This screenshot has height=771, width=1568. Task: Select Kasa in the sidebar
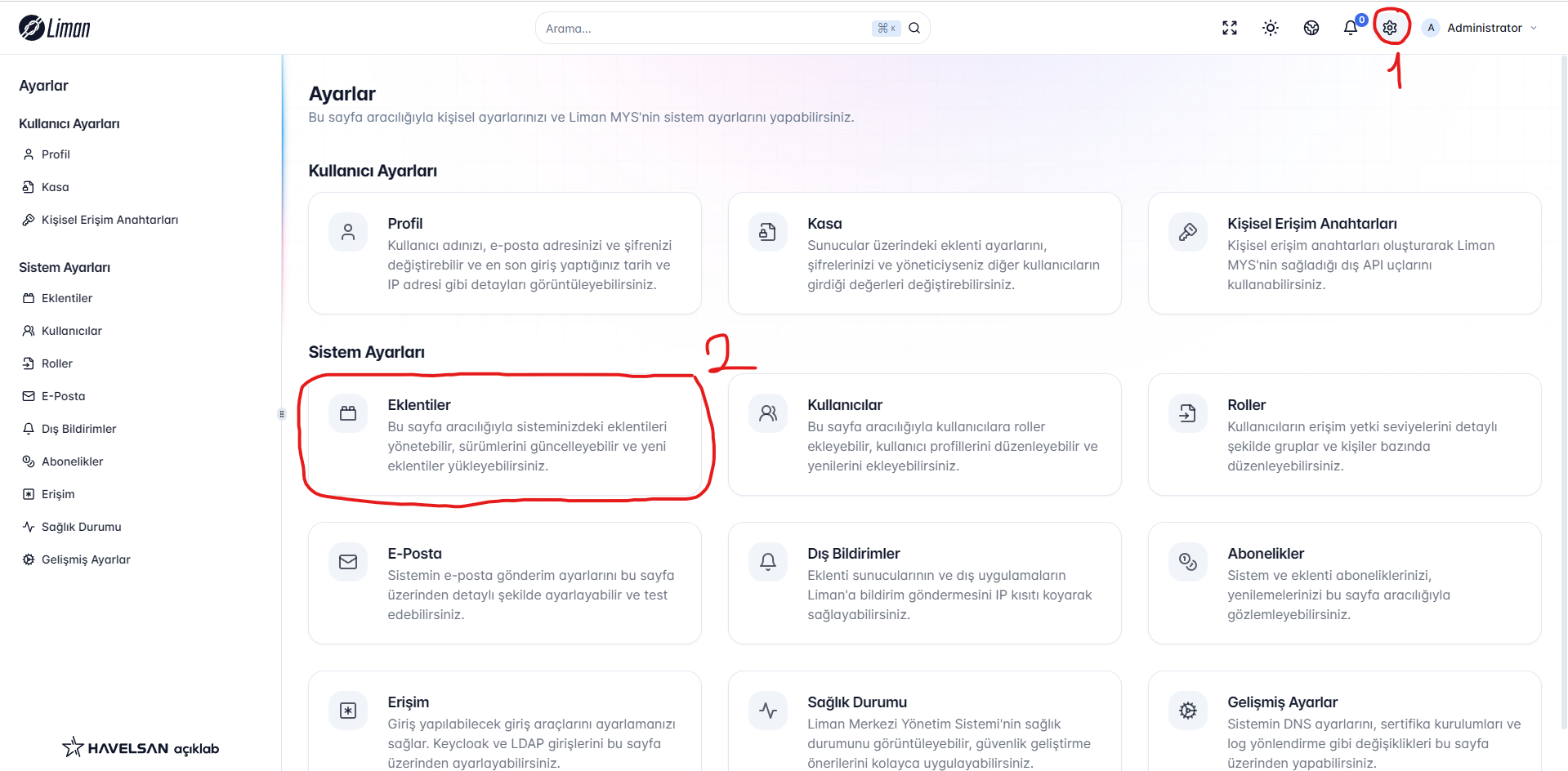(55, 187)
